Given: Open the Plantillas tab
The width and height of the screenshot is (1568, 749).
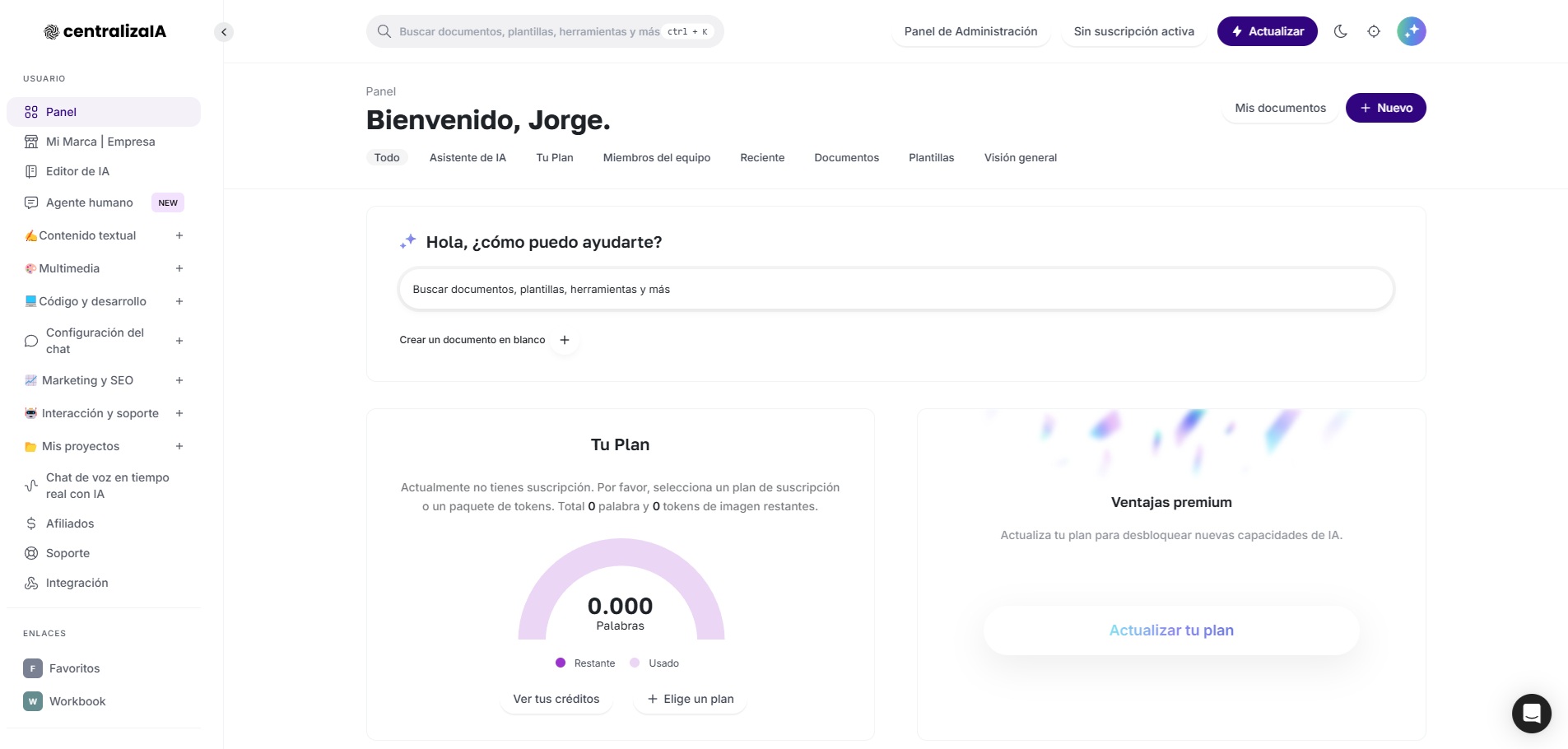Looking at the screenshot, I should tap(932, 157).
